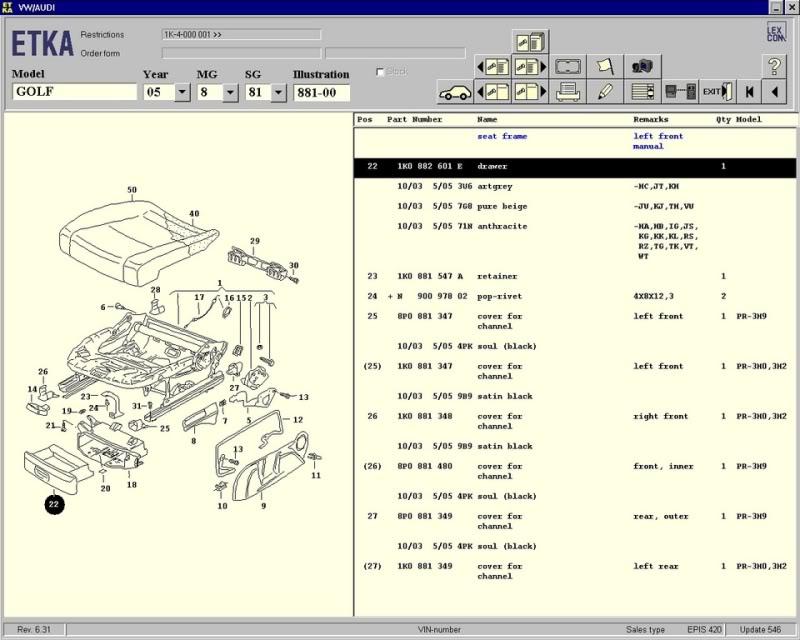
Task: Click the Rev. 6.31 status bar entry
Action: click(34, 630)
